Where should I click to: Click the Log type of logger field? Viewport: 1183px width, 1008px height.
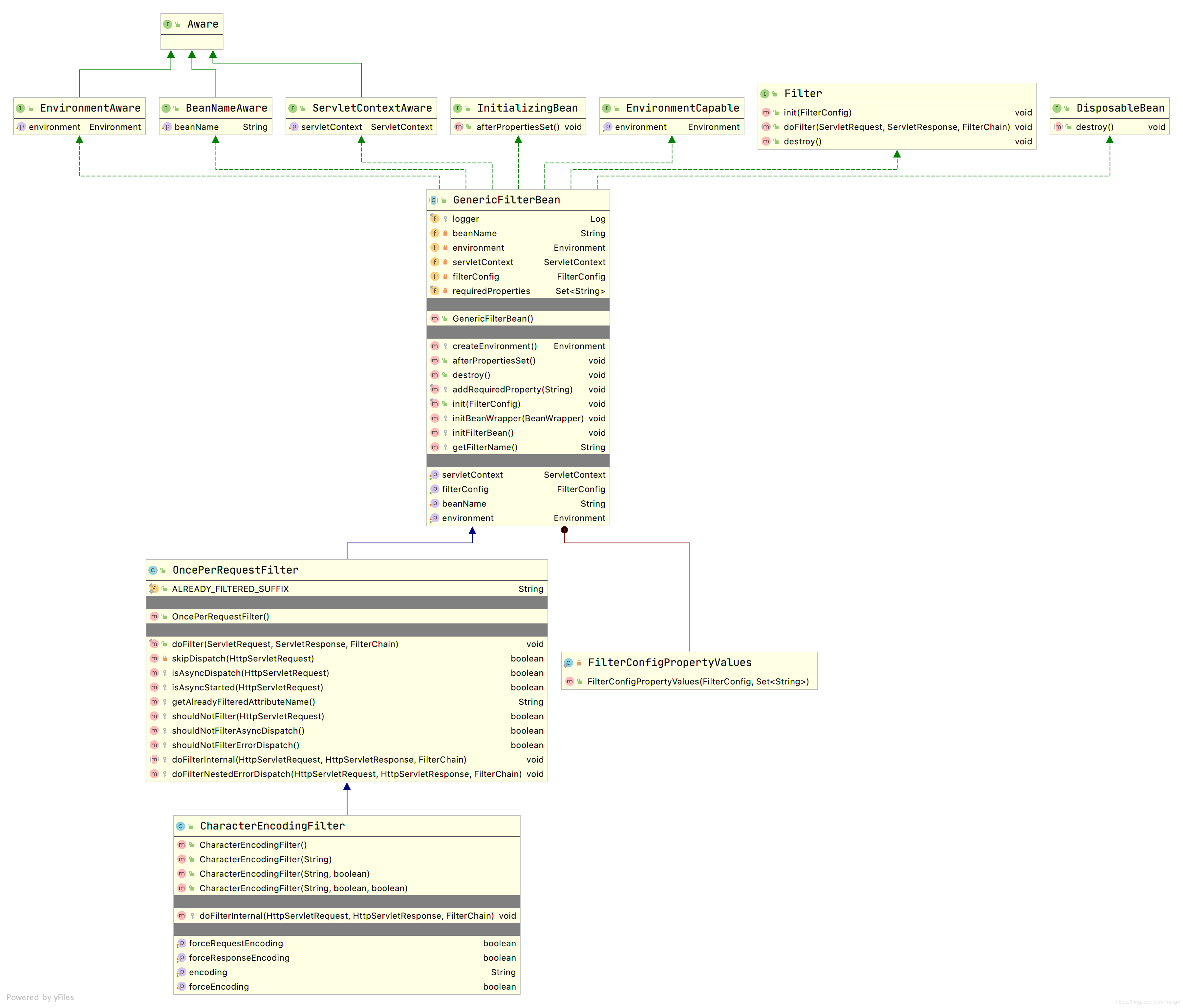click(598, 219)
